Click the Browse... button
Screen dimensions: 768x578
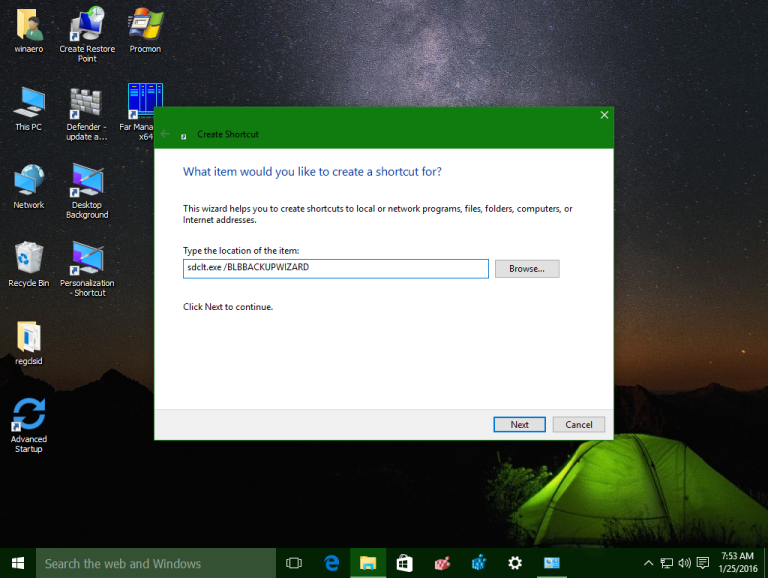point(526,269)
